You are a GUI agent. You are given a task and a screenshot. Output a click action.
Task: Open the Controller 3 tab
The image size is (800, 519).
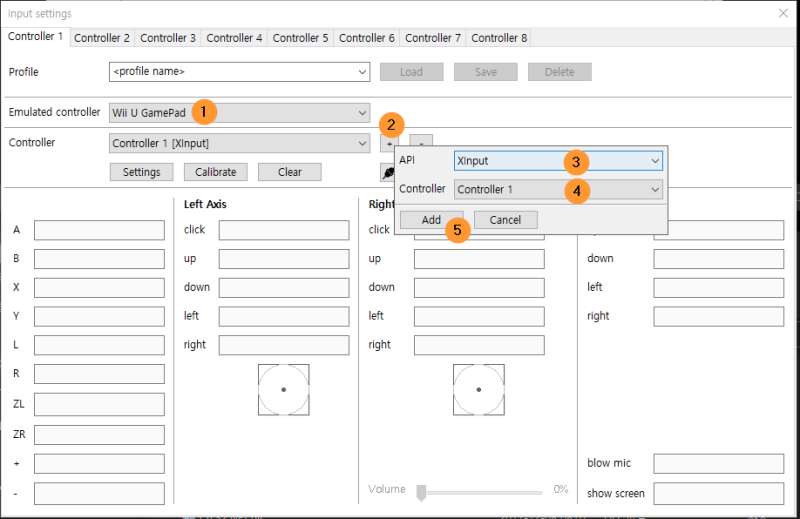pos(168,38)
